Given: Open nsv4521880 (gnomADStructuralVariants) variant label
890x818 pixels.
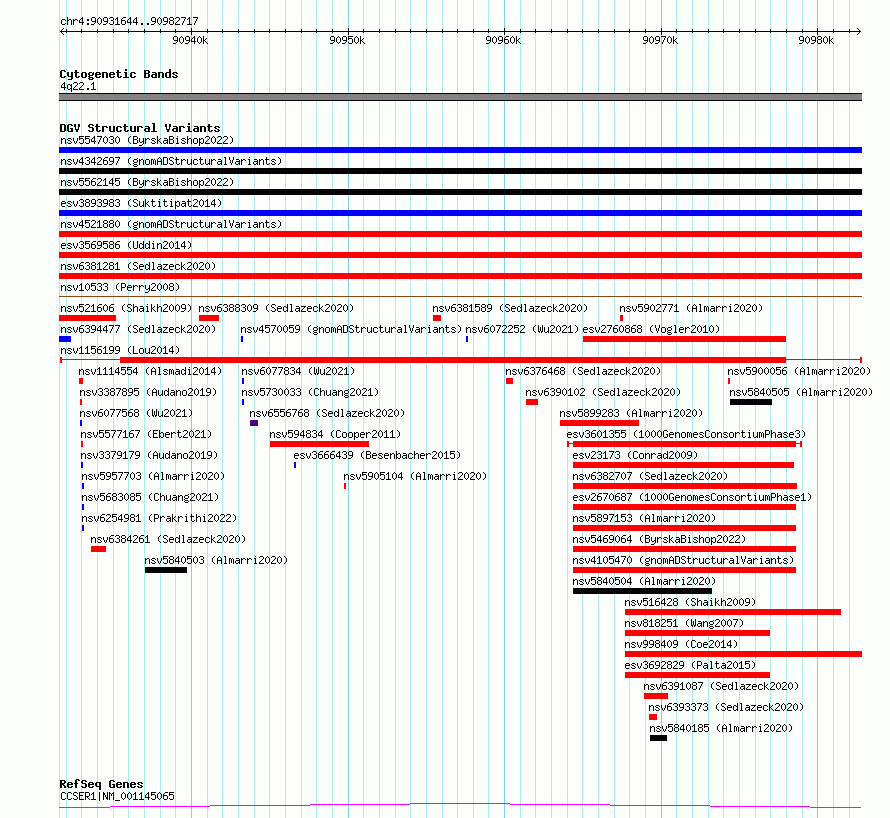Looking at the screenshot, I should (171, 224).
